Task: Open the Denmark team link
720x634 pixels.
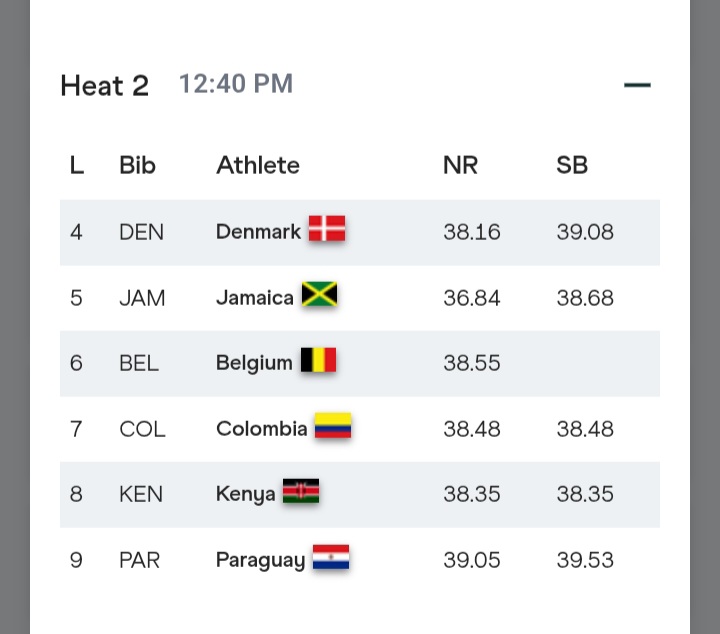Action: (x=258, y=232)
